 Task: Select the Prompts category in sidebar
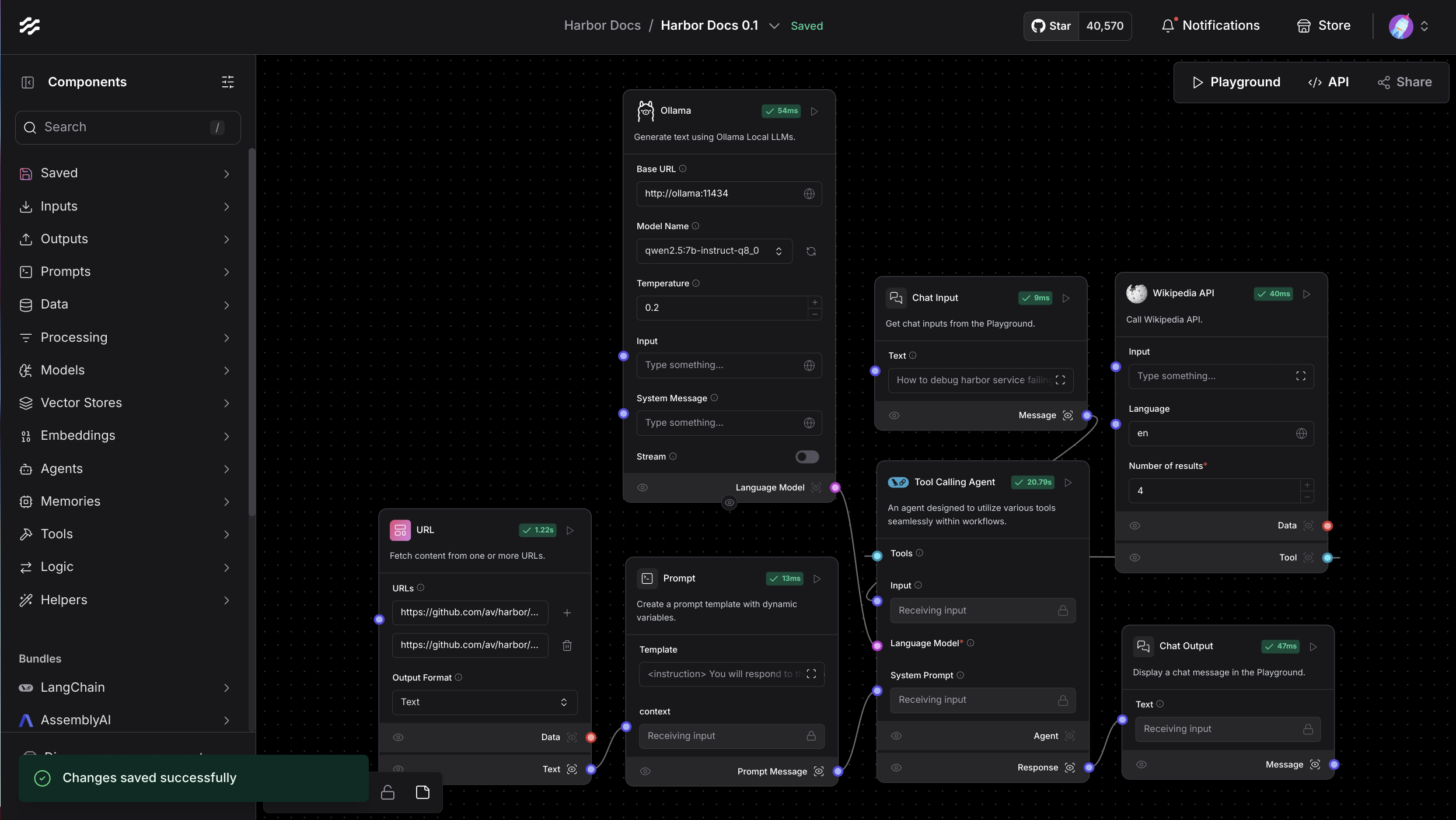64,271
